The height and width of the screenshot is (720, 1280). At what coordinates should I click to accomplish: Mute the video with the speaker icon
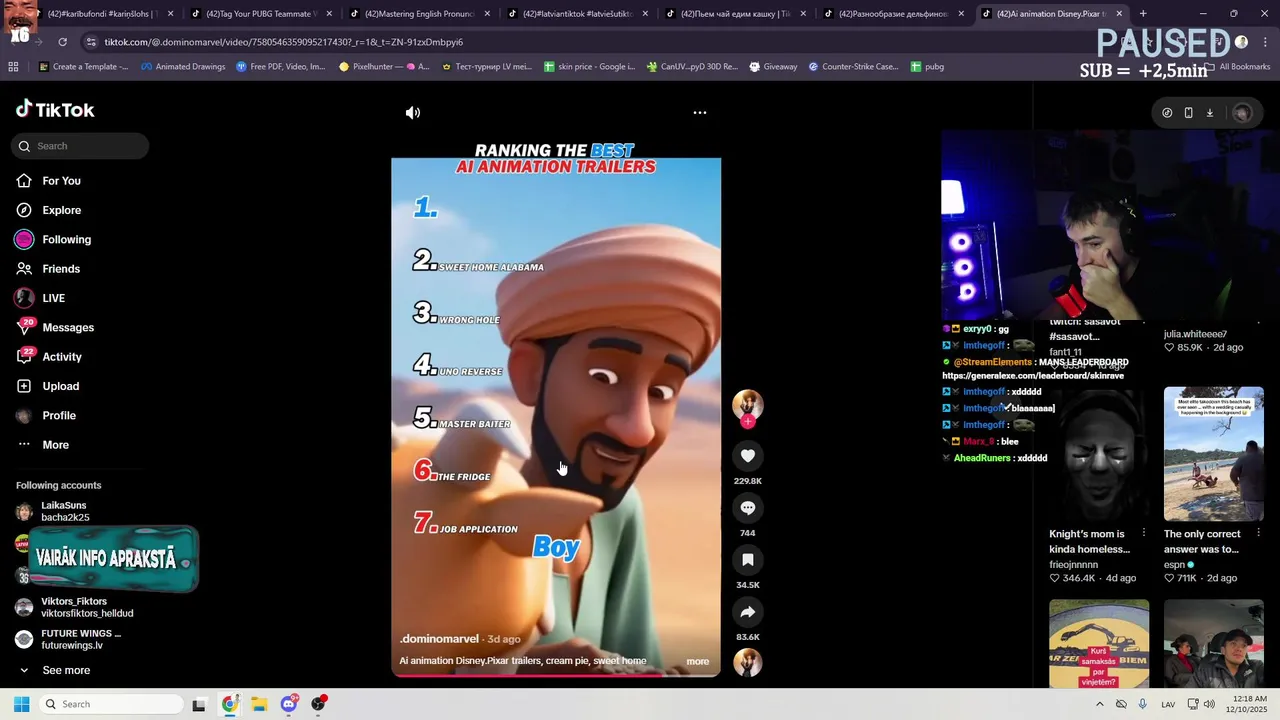(x=413, y=113)
